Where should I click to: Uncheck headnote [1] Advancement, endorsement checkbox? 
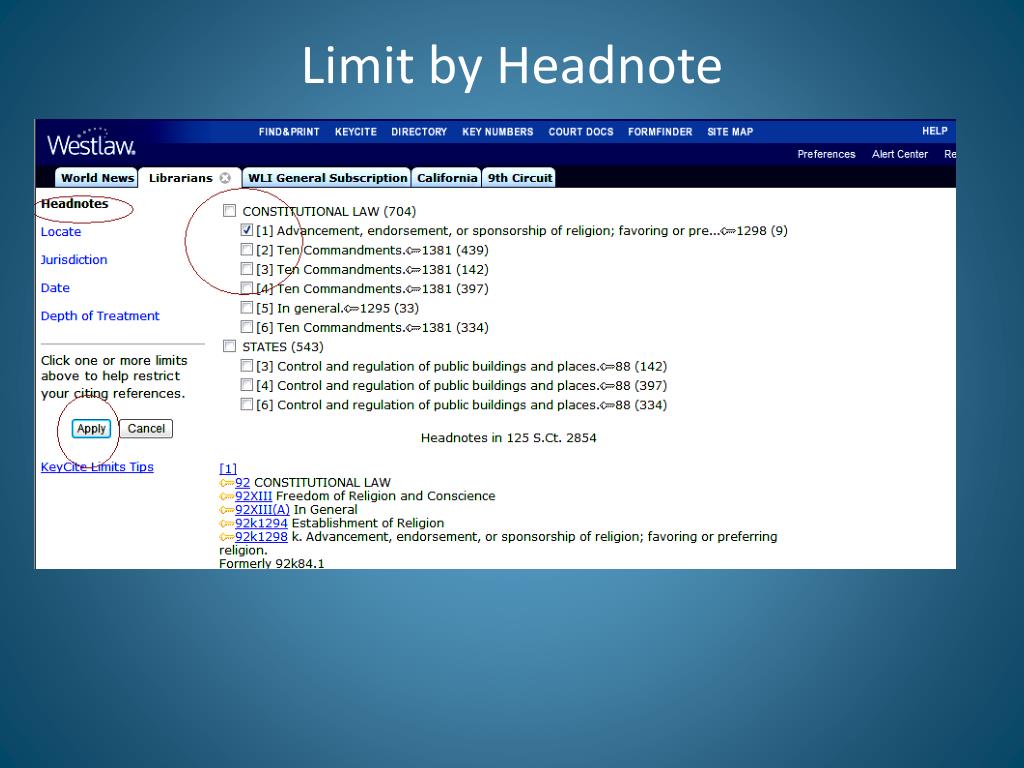pyautogui.click(x=246, y=230)
